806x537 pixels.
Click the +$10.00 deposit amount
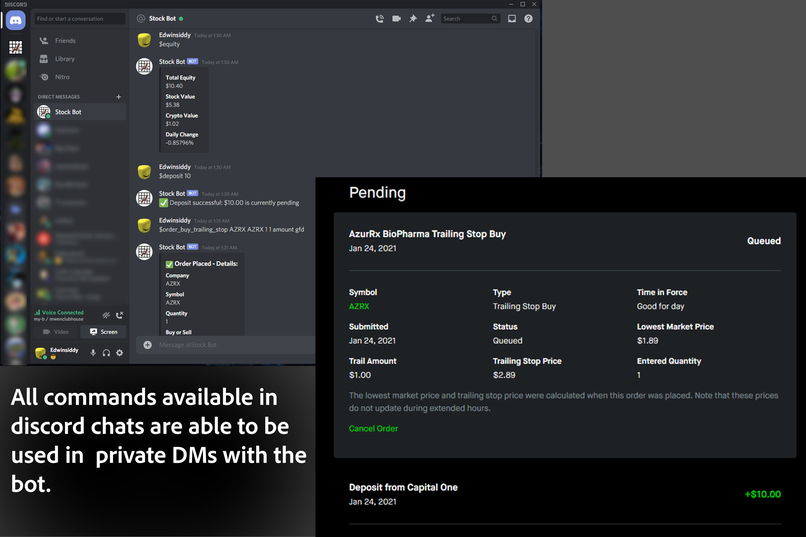[763, 494]
